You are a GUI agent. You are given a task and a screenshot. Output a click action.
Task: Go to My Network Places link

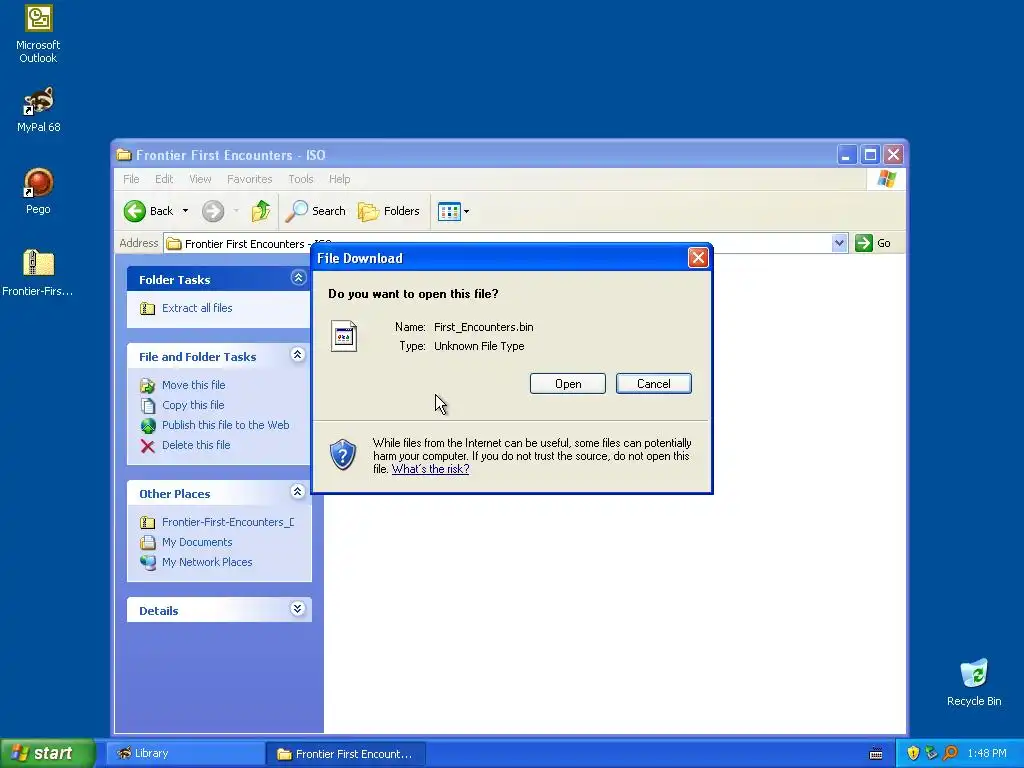207,562
